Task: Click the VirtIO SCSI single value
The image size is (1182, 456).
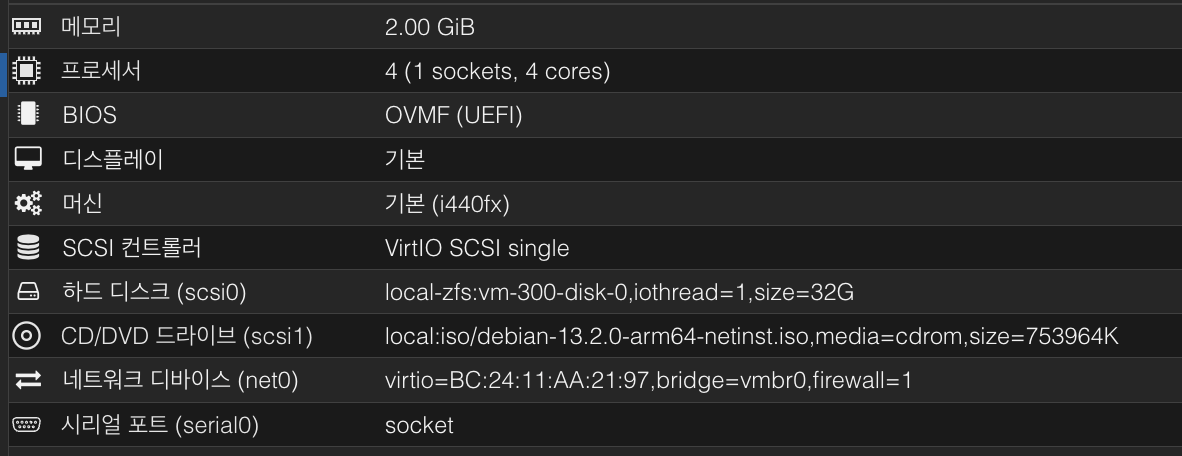Action: (477, 248)
